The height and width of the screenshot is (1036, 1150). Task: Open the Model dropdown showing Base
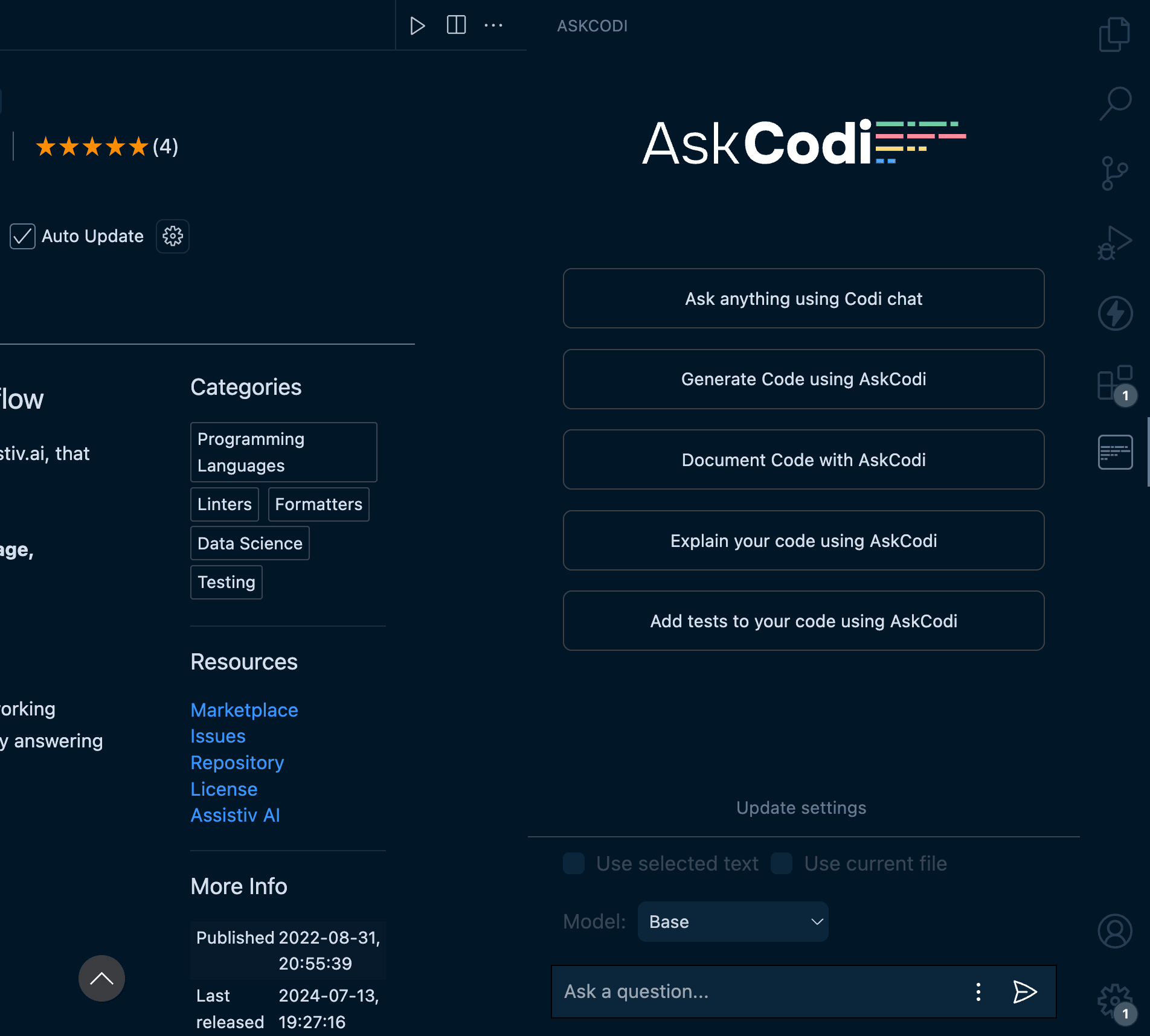coord(733,921)
